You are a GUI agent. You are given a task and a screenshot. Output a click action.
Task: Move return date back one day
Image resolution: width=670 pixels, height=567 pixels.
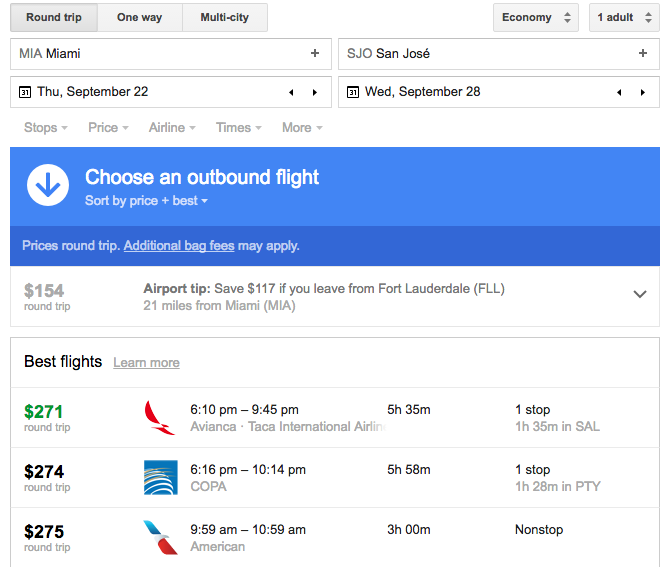[x=619, y=92]
